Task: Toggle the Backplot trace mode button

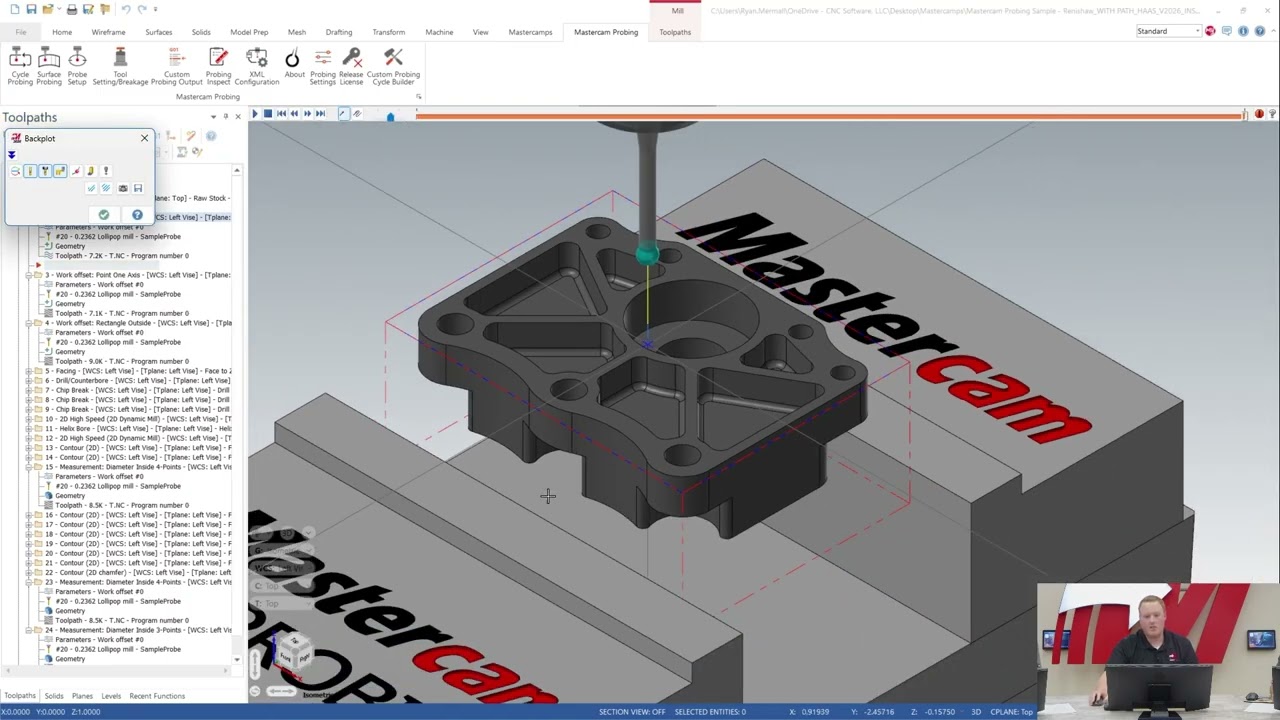Action: 343,114
